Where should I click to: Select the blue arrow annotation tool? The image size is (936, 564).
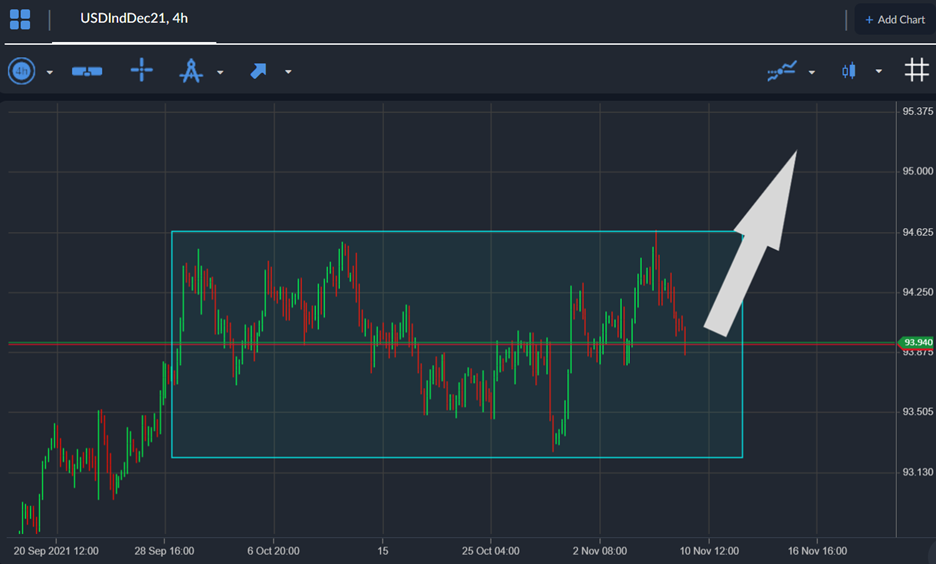258,71
